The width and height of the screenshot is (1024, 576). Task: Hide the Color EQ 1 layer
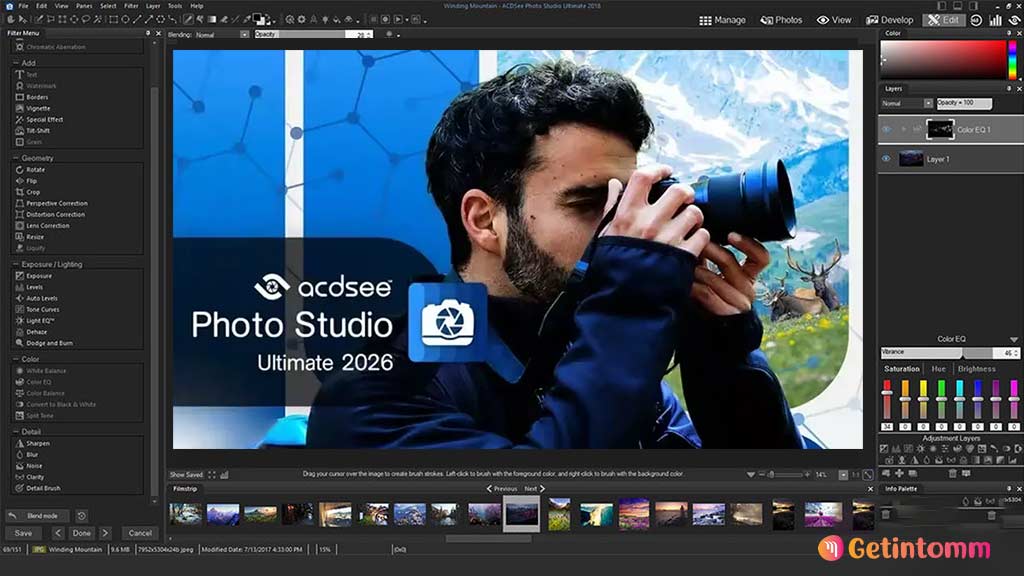tap(886, 129)
